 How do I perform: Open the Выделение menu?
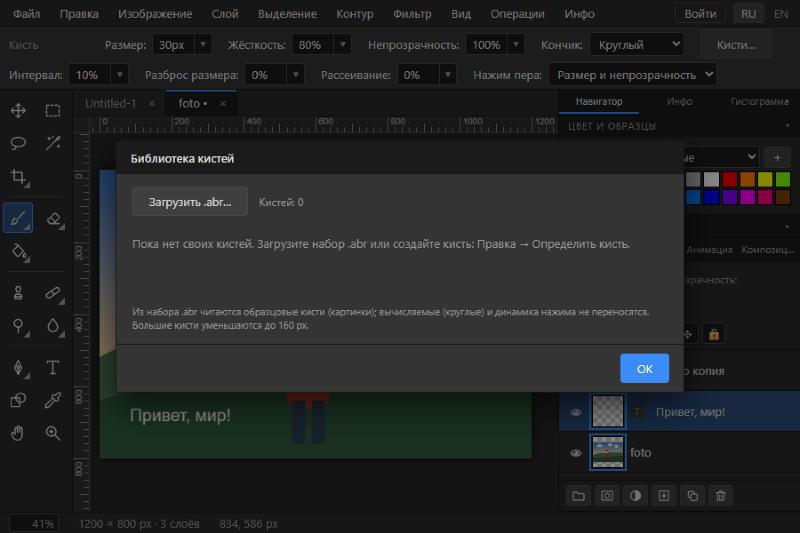(x=287, y=14)
